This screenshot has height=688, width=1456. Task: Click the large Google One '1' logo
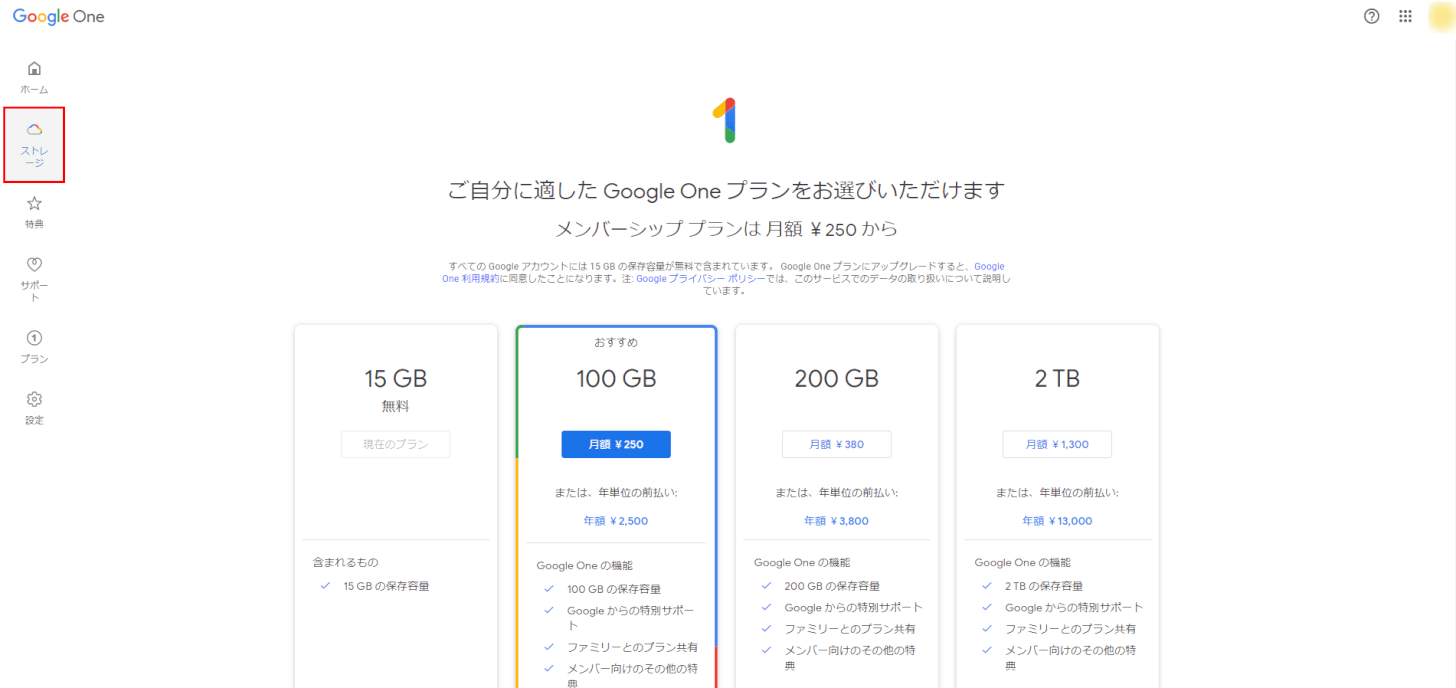tap(727, 121)
